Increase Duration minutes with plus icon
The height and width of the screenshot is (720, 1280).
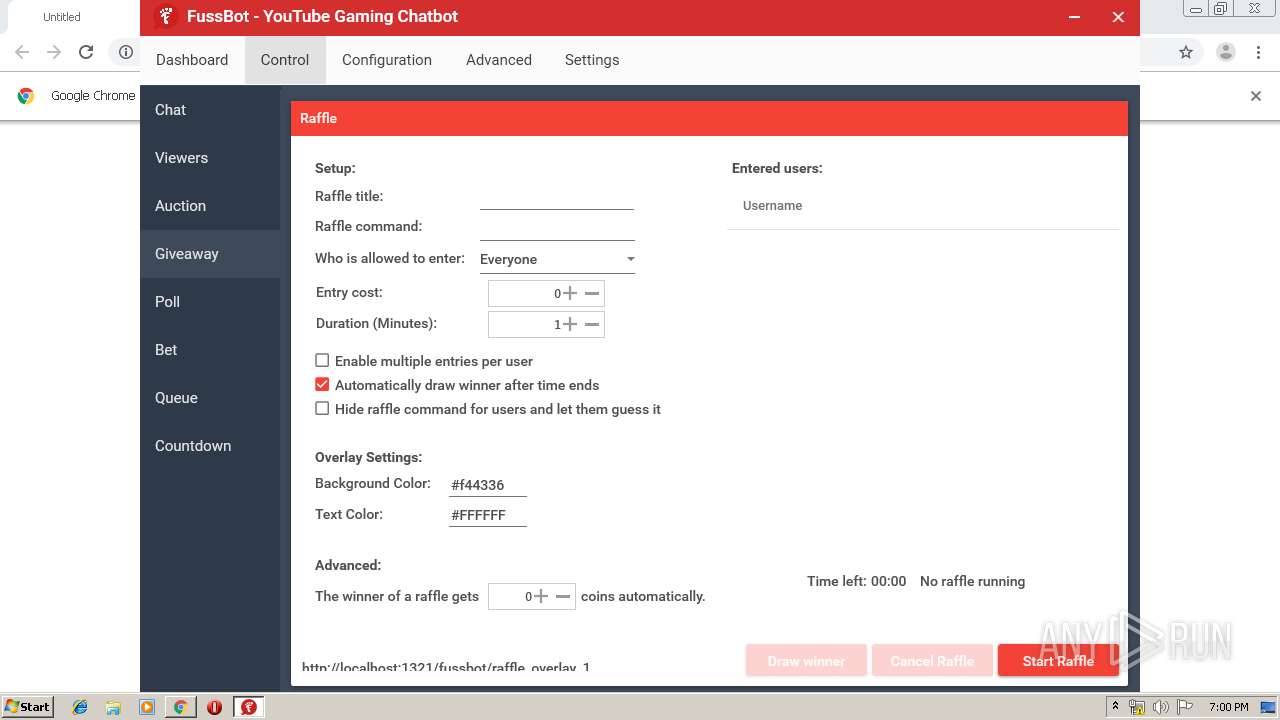pos(570,324)
